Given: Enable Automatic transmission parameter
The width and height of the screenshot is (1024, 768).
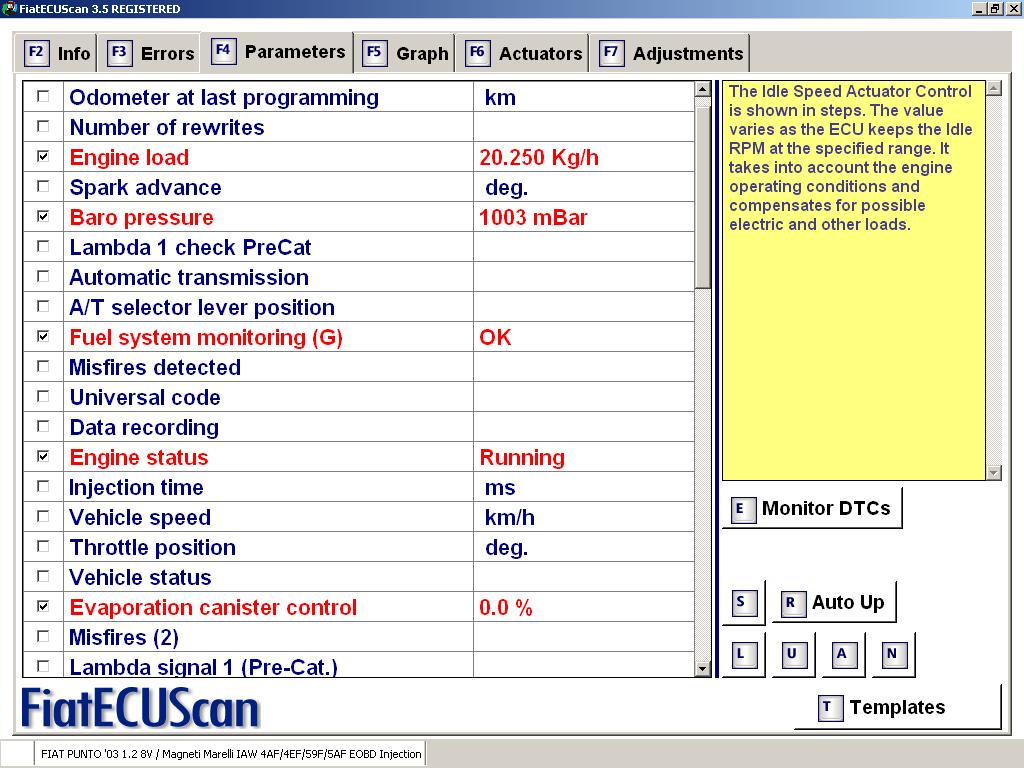Looking at the screenshot, I should click(x=43, y=277).
